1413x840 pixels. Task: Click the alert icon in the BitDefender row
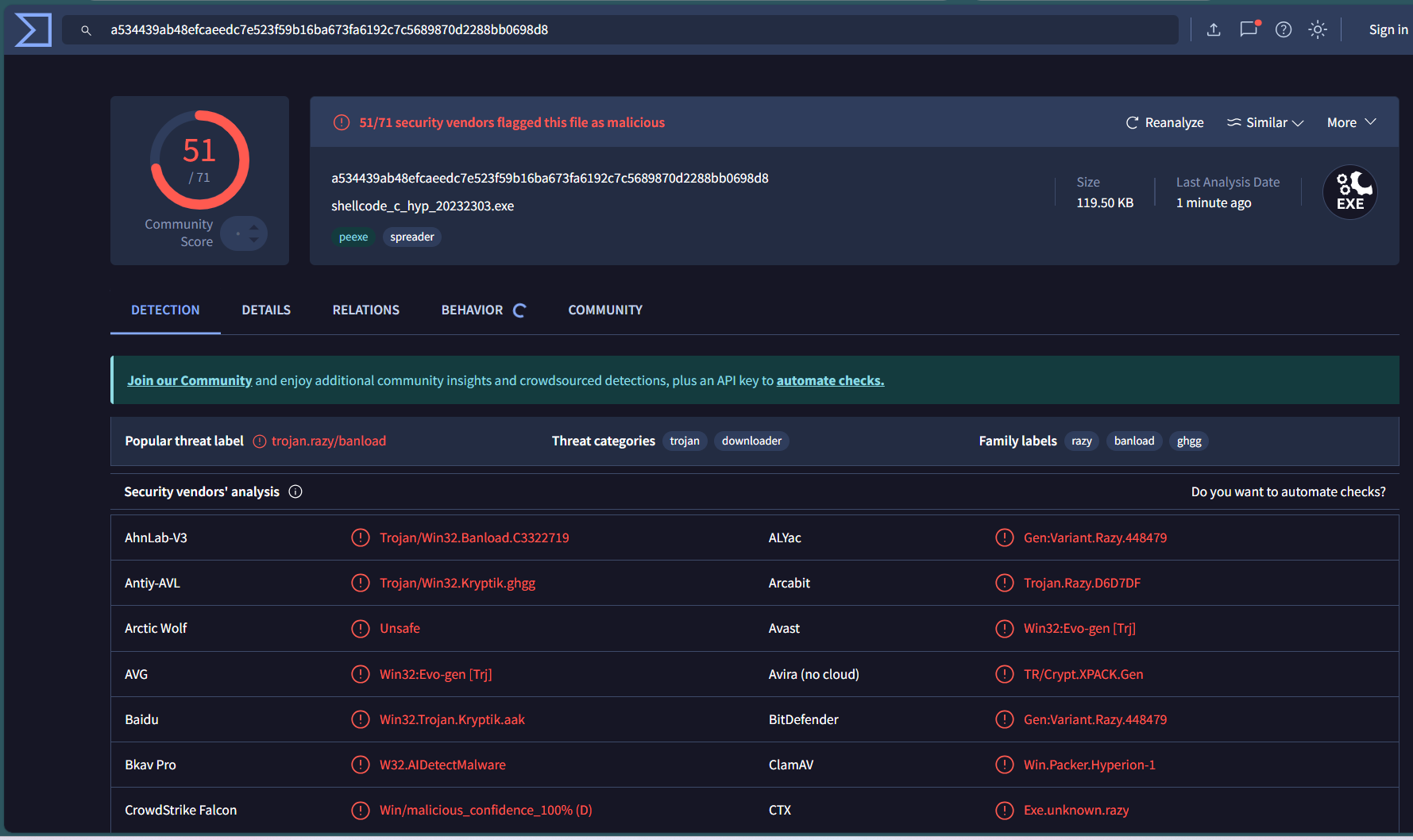[x=1005, y=719]
